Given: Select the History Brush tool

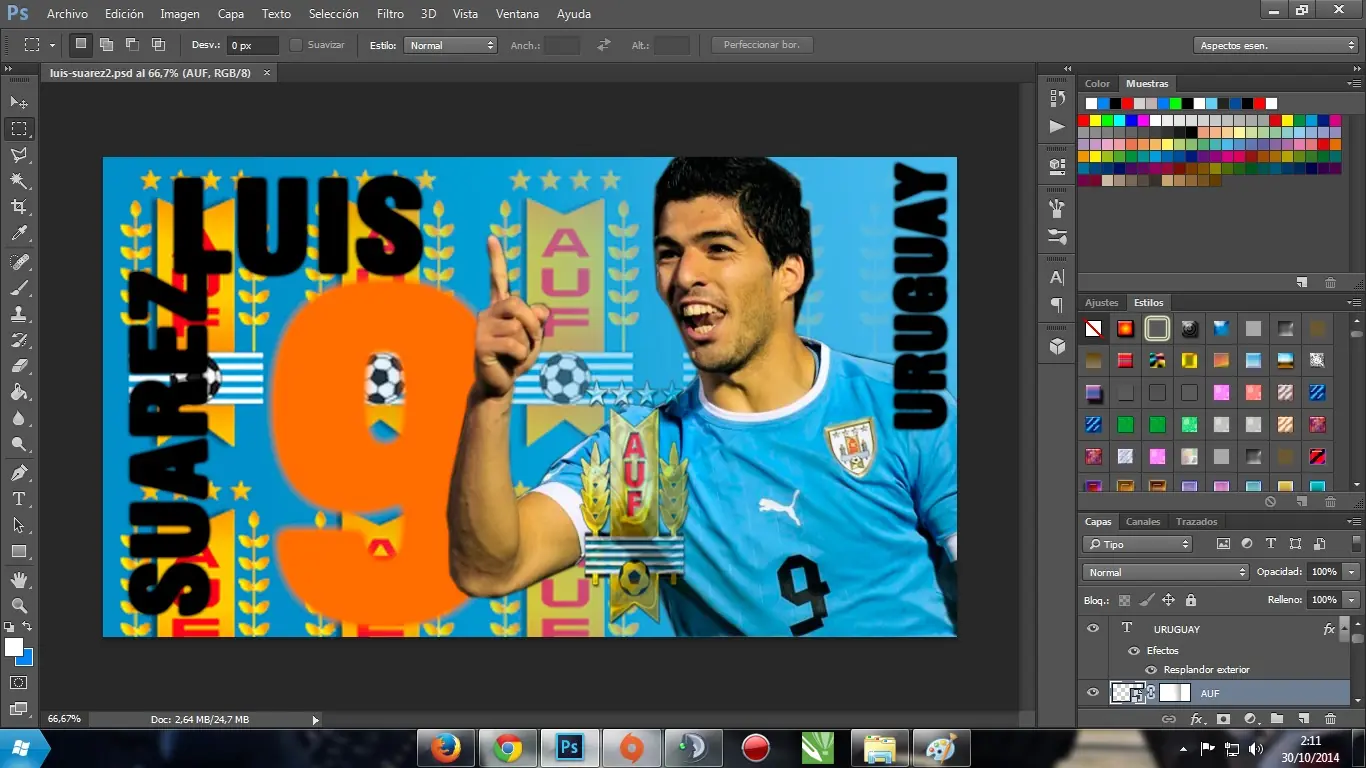Looking at the screenshot, I should click(19, 340).
